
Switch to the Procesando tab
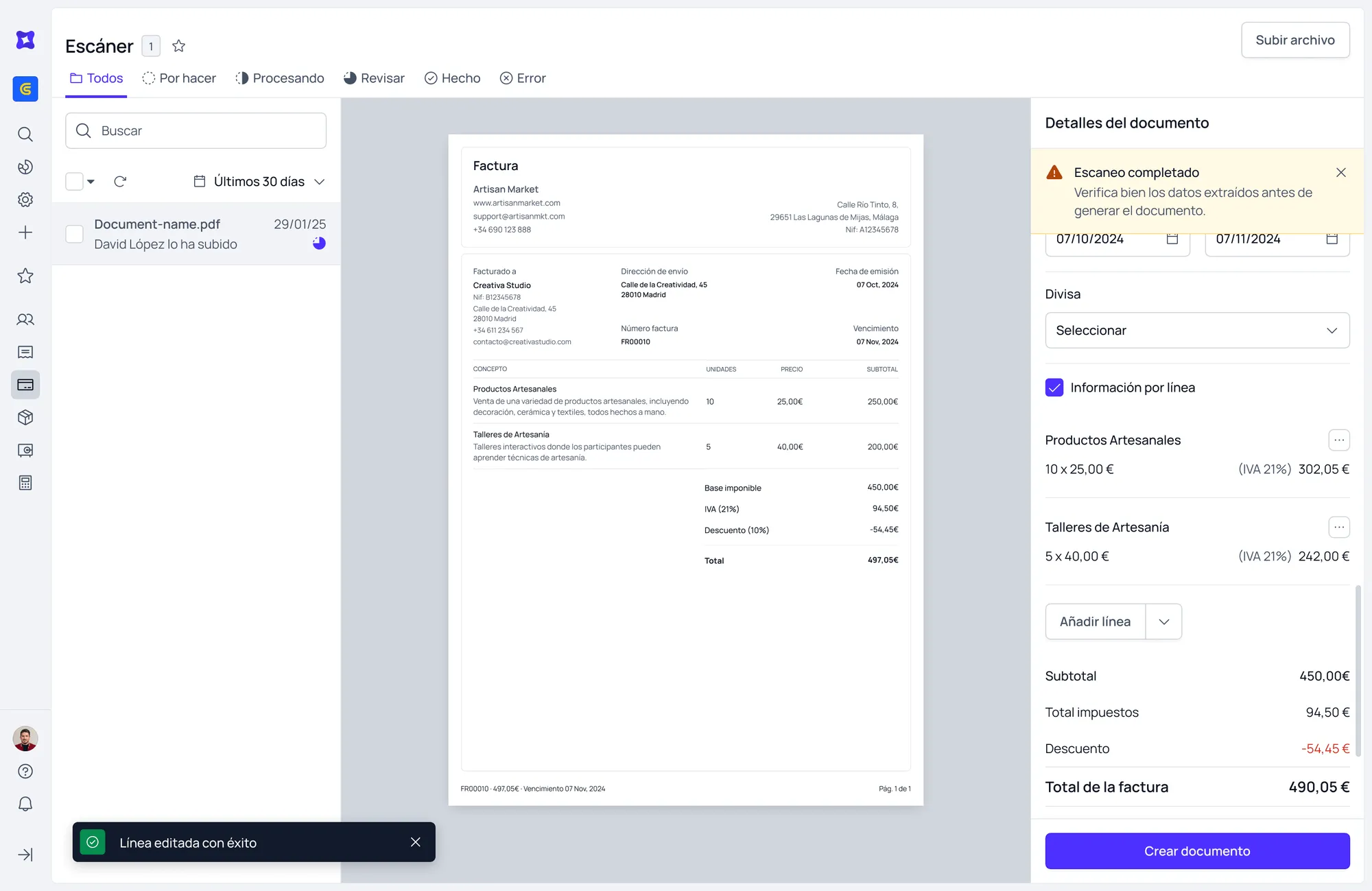(x=280, y=78)
